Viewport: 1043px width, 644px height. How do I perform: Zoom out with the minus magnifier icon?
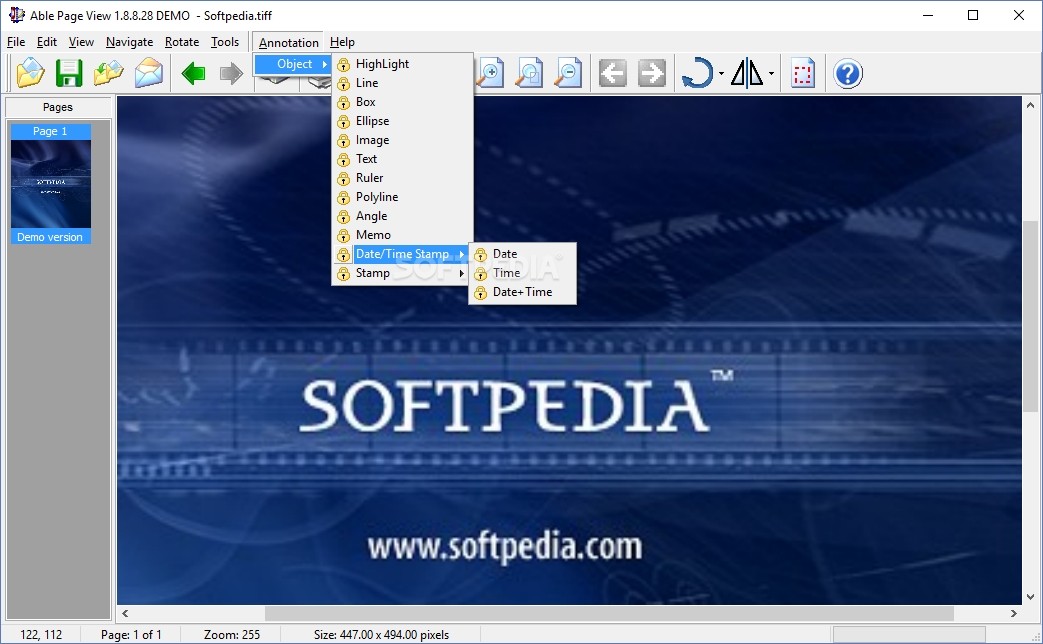[x=568, y=73]
